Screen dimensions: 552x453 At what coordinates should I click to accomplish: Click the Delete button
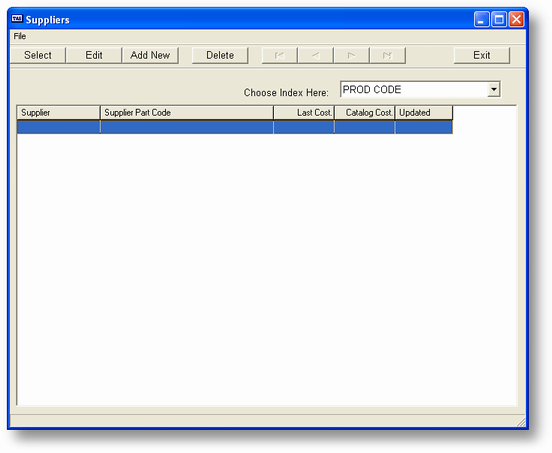click(x=220, y=55)
